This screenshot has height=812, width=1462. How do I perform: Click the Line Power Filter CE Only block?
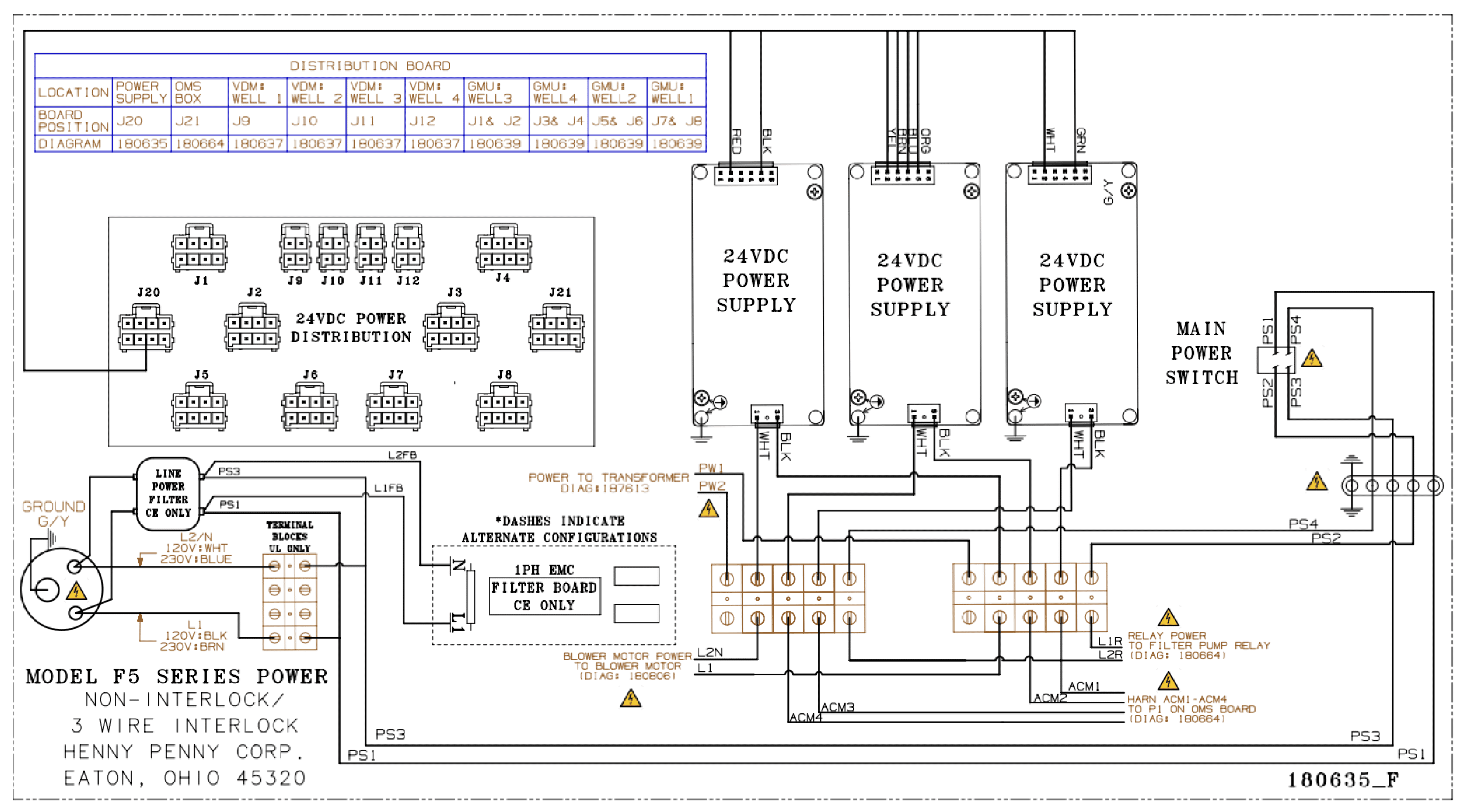(x=168, y=494)
